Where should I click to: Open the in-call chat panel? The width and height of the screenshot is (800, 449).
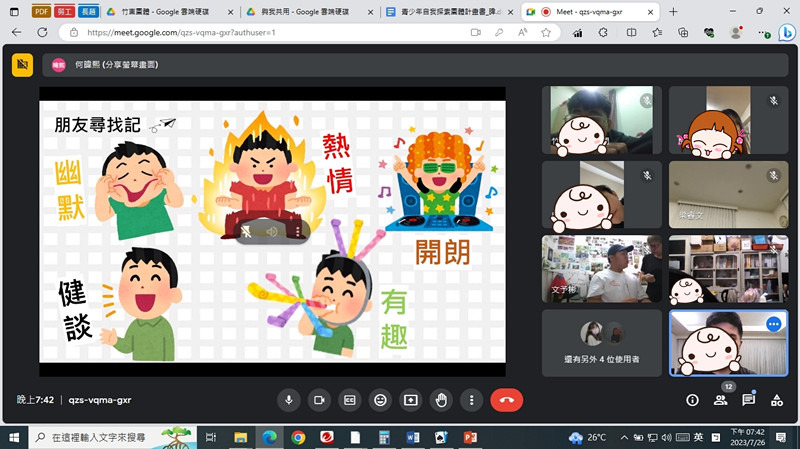[748, 400]
